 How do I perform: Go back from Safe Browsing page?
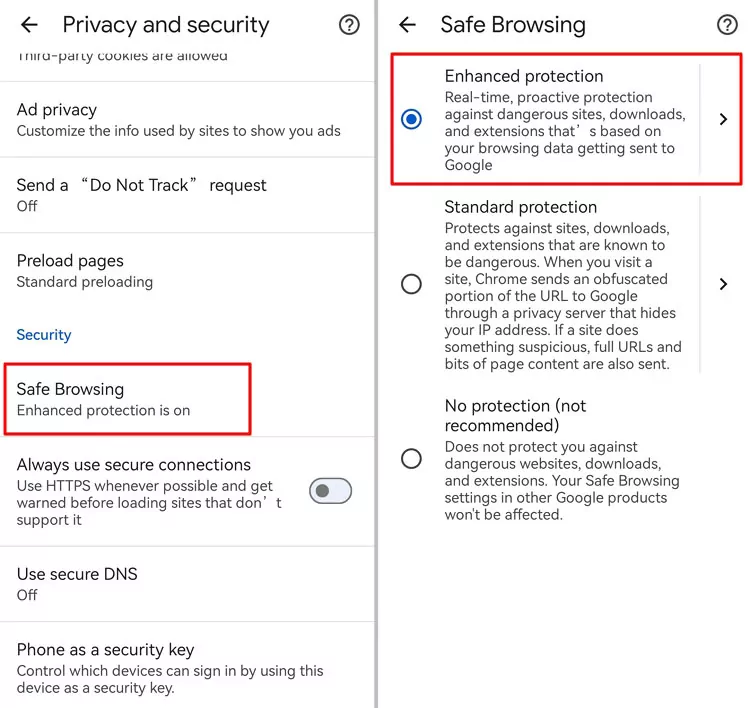pos(407,25)
